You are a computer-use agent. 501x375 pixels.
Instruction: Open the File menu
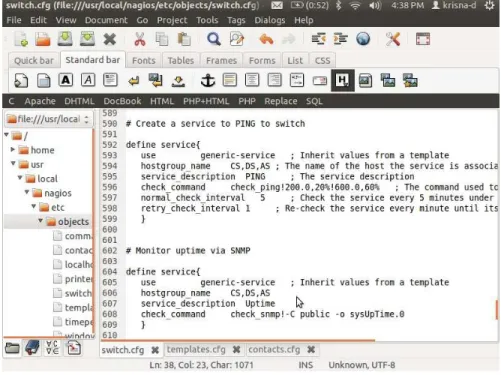(x=14, y=20)
